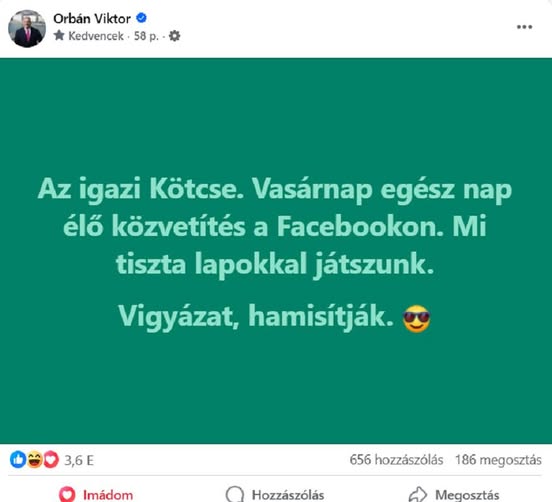Click the red heart reaction icon
This screenshot has height=502, width=552.
(51, 459)
